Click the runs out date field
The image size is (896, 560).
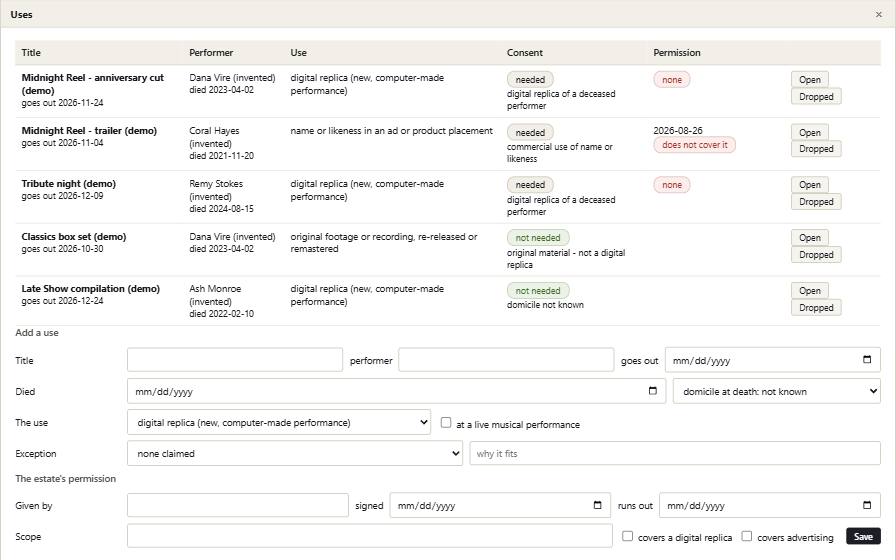(x=770, y=505)
